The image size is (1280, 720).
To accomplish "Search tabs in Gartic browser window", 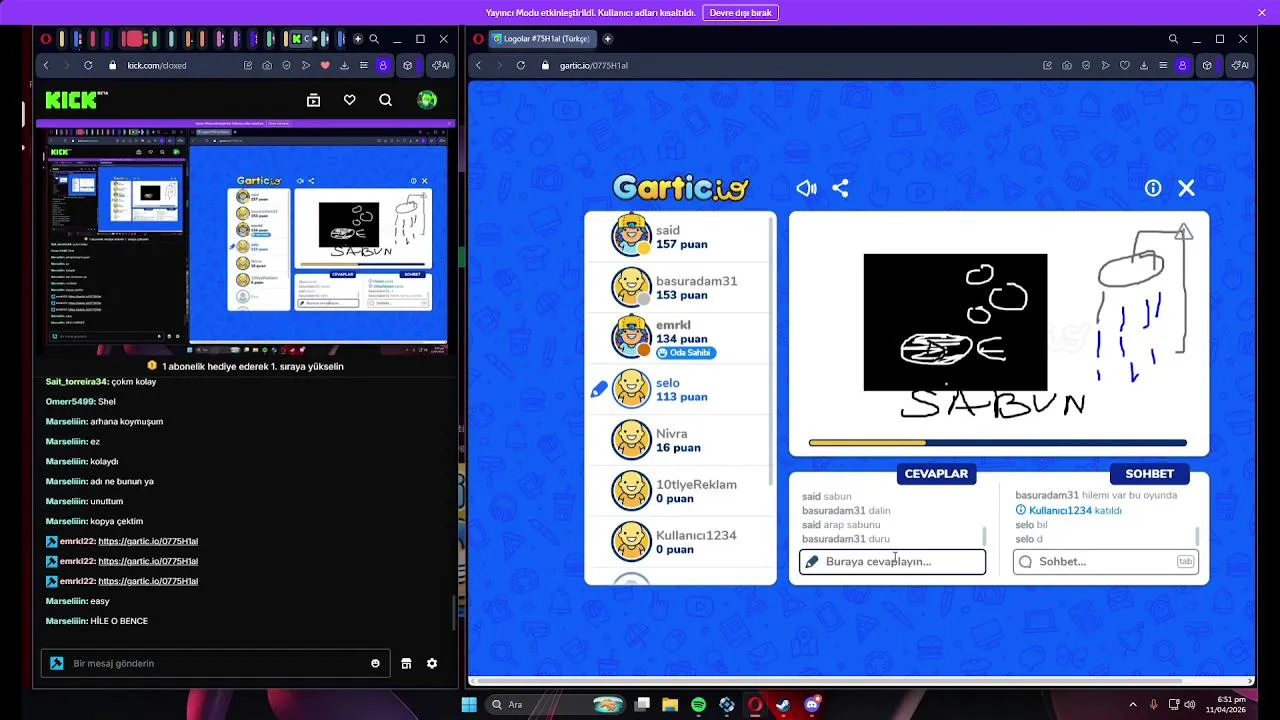I will (1173, 39).
